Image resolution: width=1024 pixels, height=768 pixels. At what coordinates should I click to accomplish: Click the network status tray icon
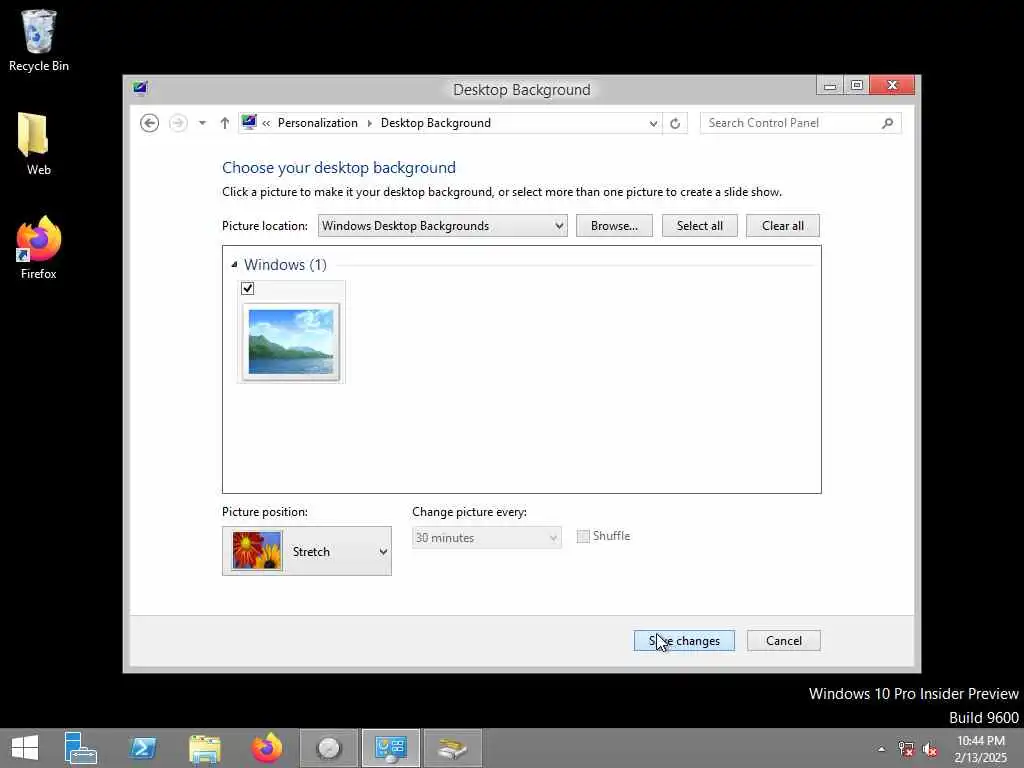tap(905, 749)
